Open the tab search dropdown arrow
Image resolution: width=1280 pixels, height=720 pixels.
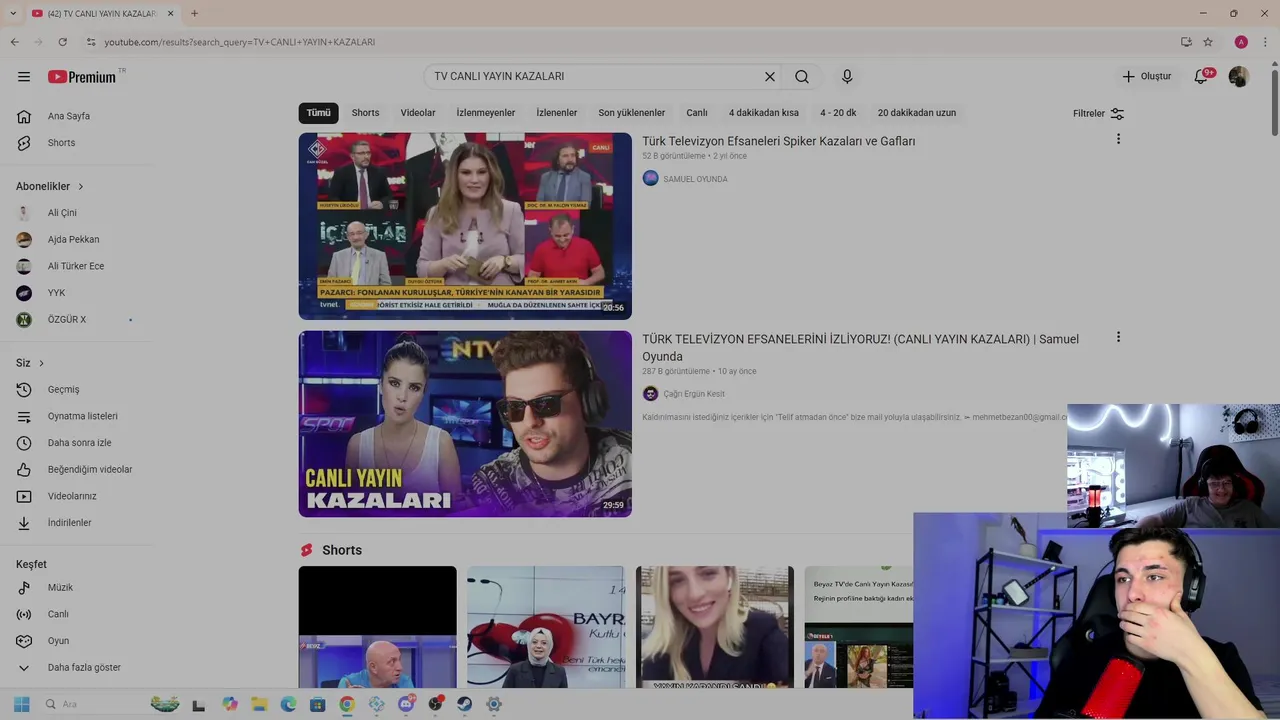coord(12,13)
